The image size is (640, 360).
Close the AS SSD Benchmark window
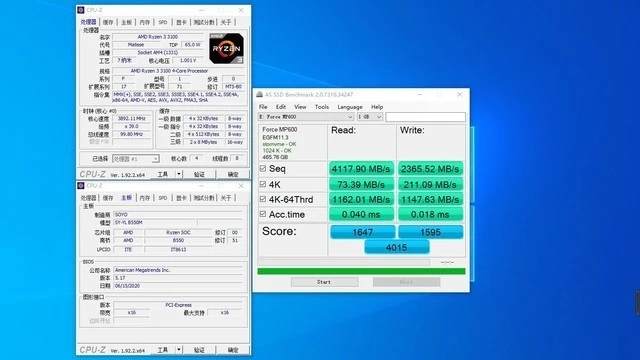pos(459,94)
